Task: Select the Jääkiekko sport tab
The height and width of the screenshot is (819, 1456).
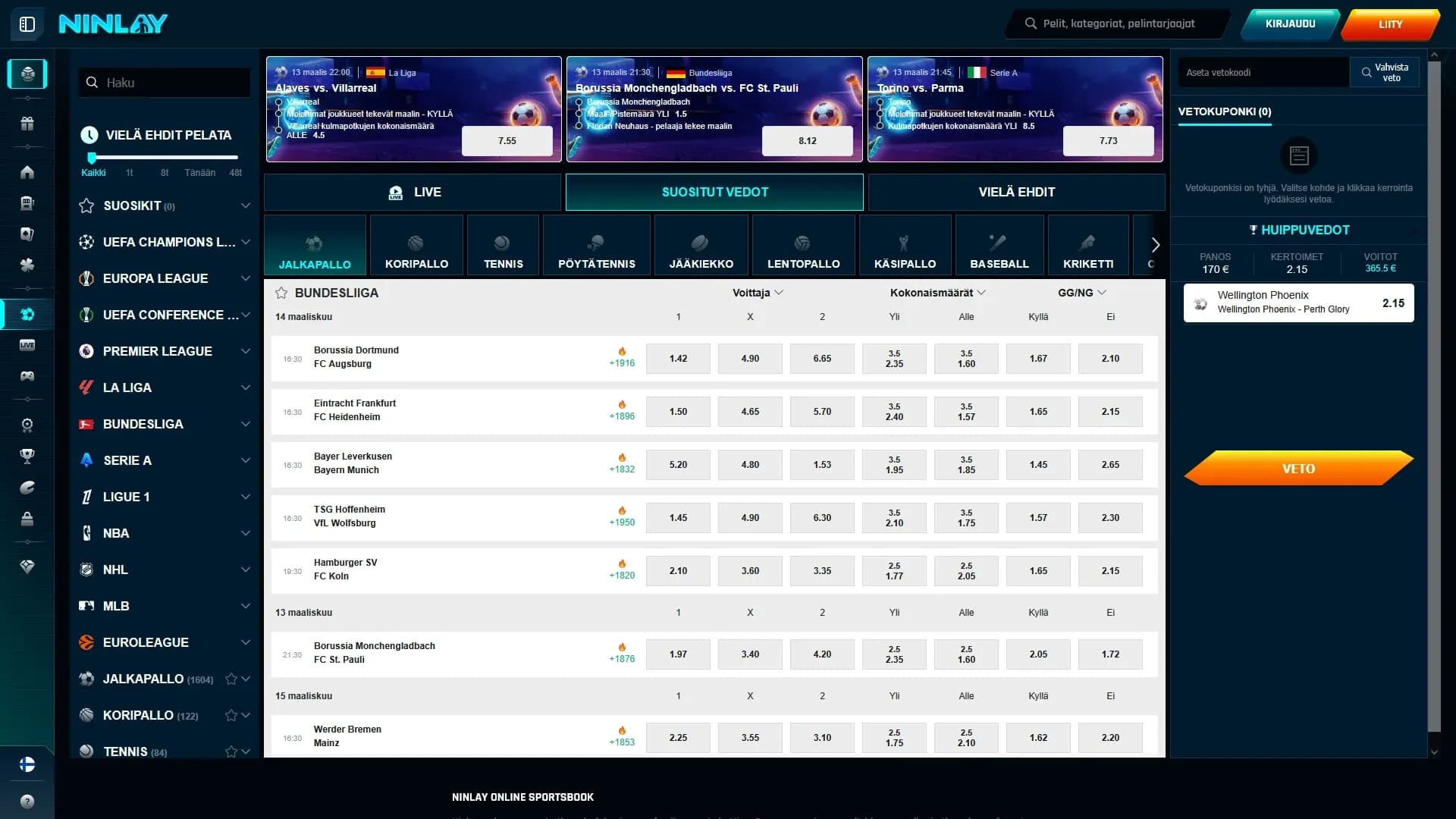Action: click(x=701, y=245)
